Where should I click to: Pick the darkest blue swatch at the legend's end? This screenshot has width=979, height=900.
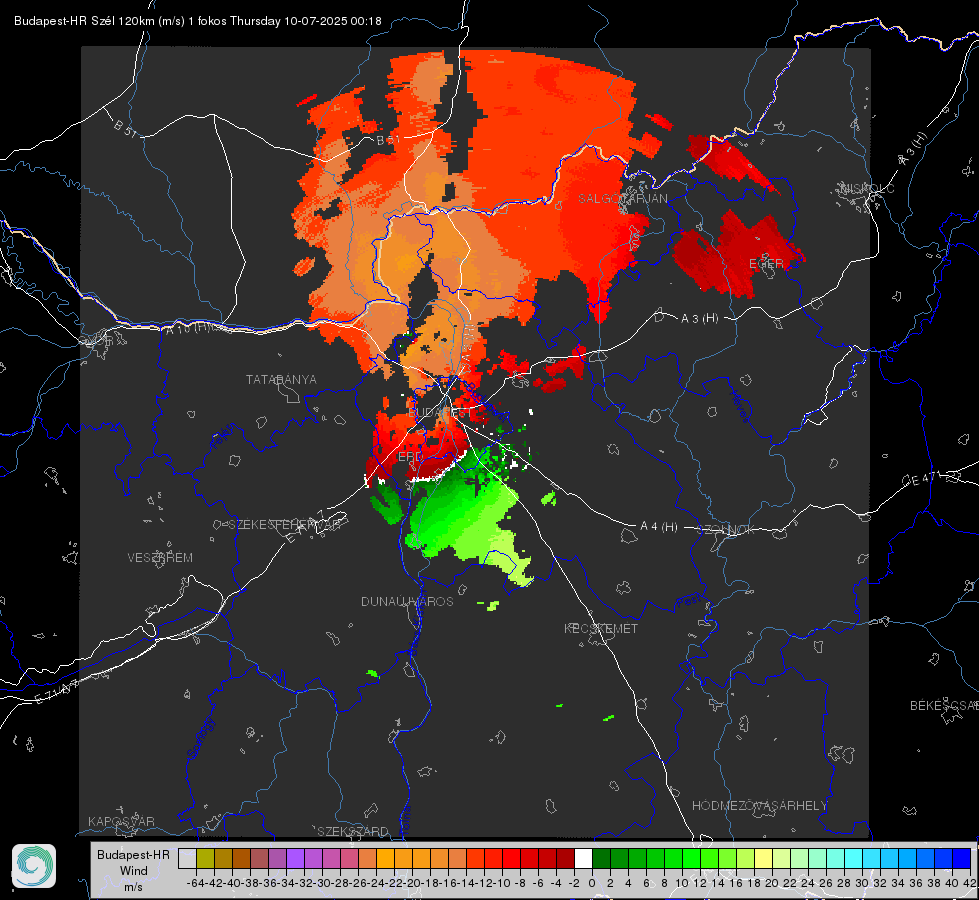pos(962,859)
